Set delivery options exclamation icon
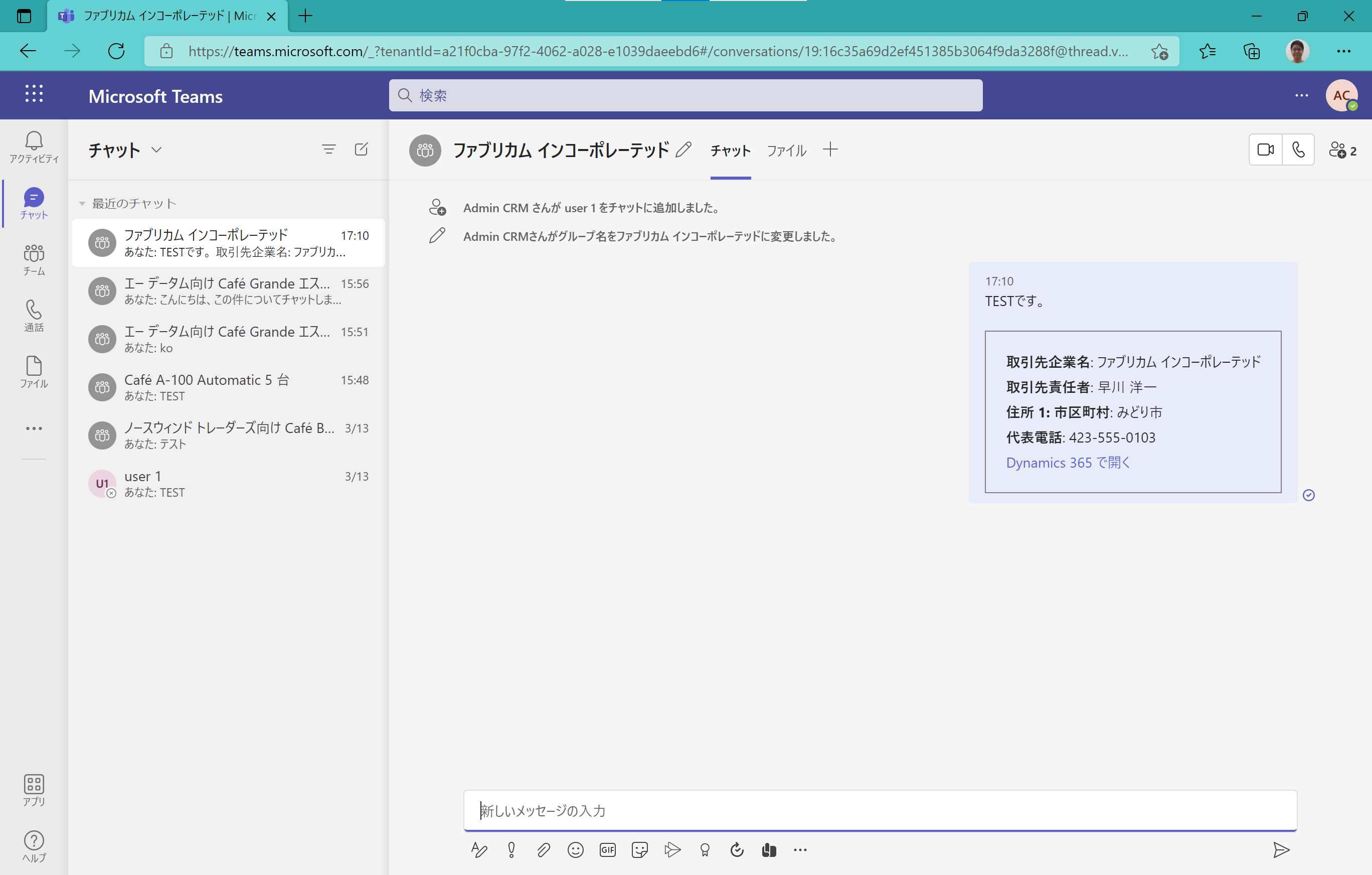The image size is (1372, 875). click(x=511, y=850)
